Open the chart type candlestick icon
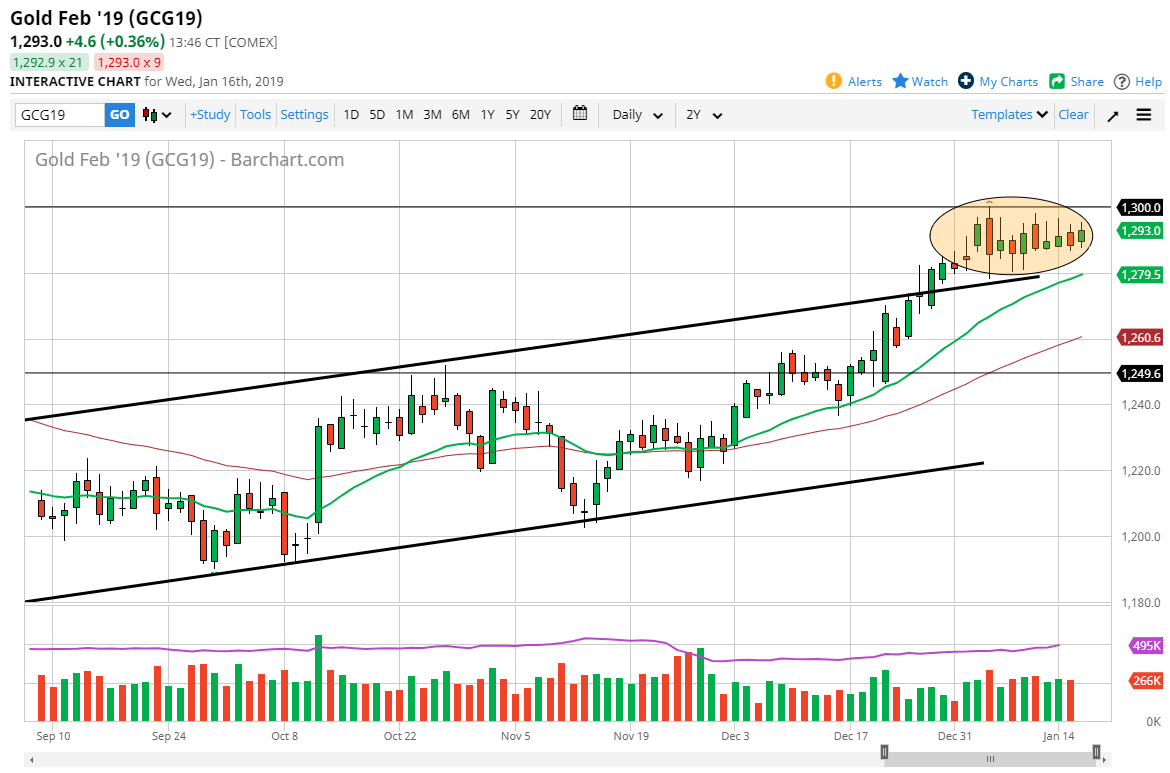 point(151,114)
